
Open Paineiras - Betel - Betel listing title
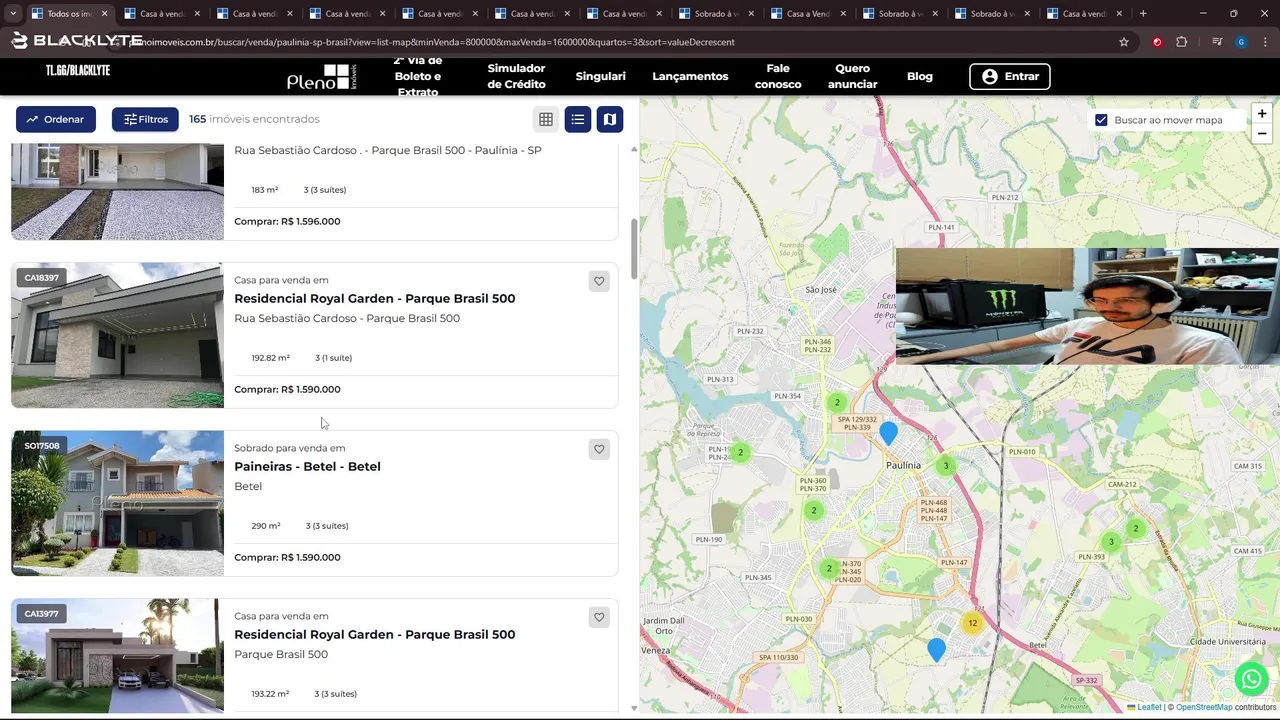pos(307,466)
